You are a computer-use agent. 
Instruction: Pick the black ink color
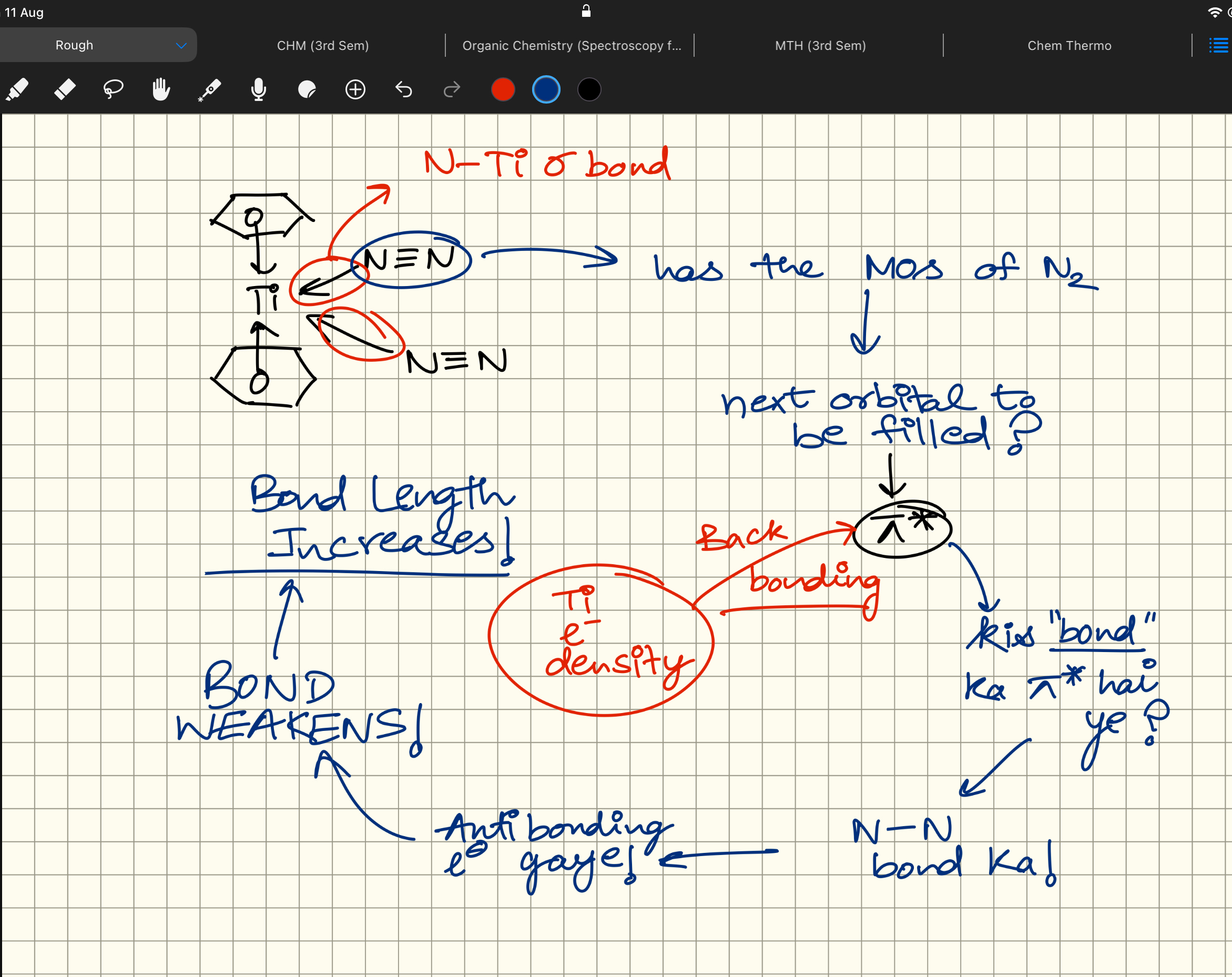click(x=589, y=90)
